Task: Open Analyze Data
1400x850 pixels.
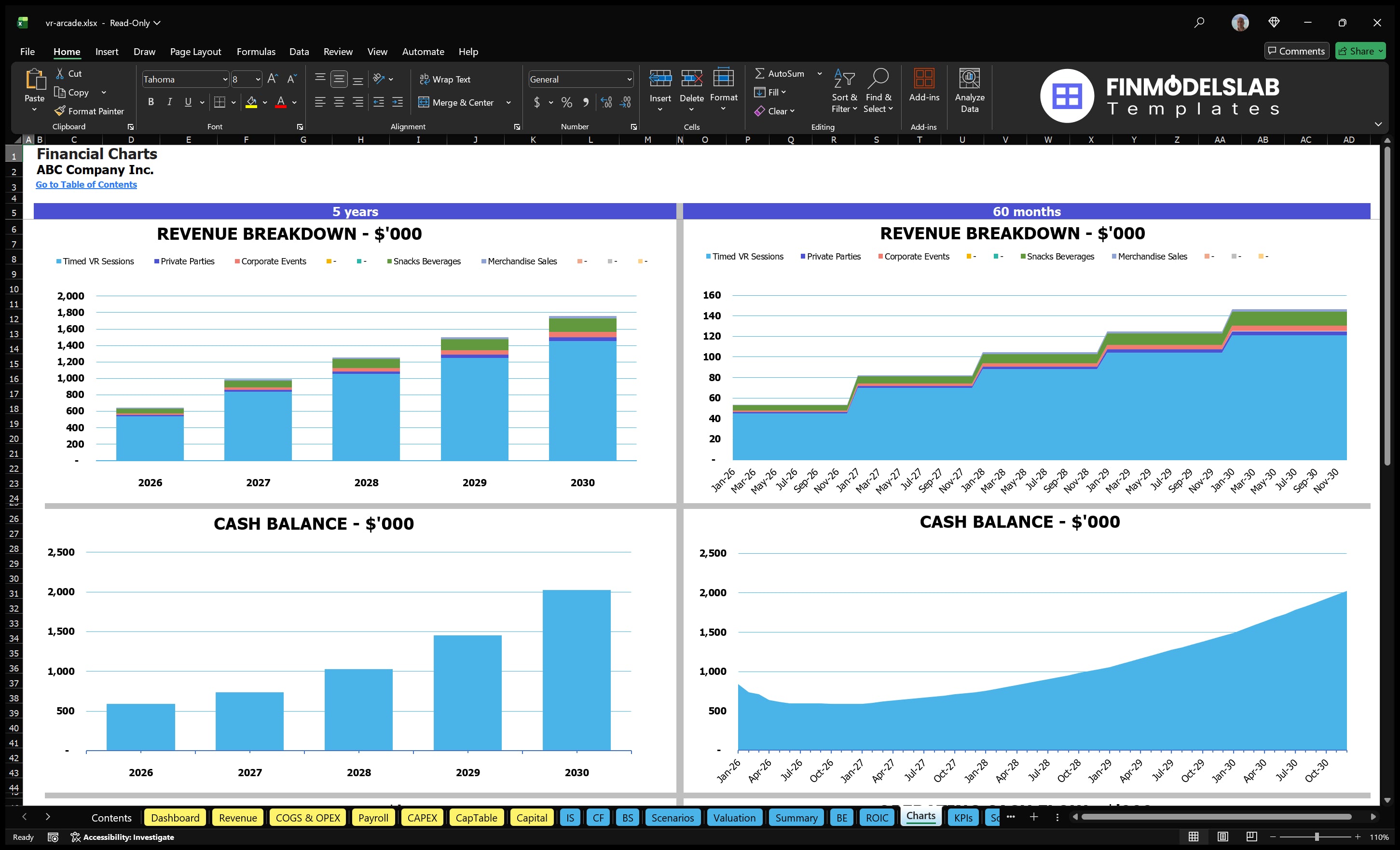Action: point(970,91)
